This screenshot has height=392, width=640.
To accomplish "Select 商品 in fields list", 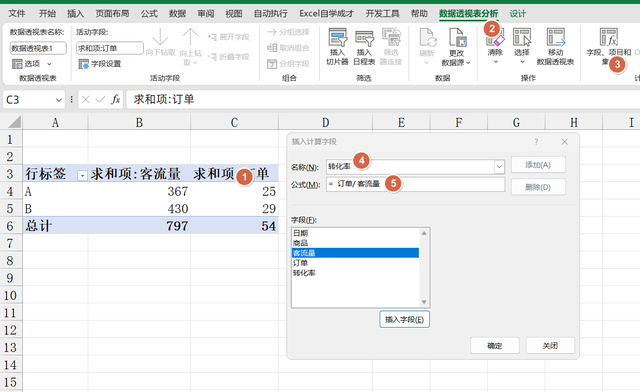I will (x=355, y=243).
